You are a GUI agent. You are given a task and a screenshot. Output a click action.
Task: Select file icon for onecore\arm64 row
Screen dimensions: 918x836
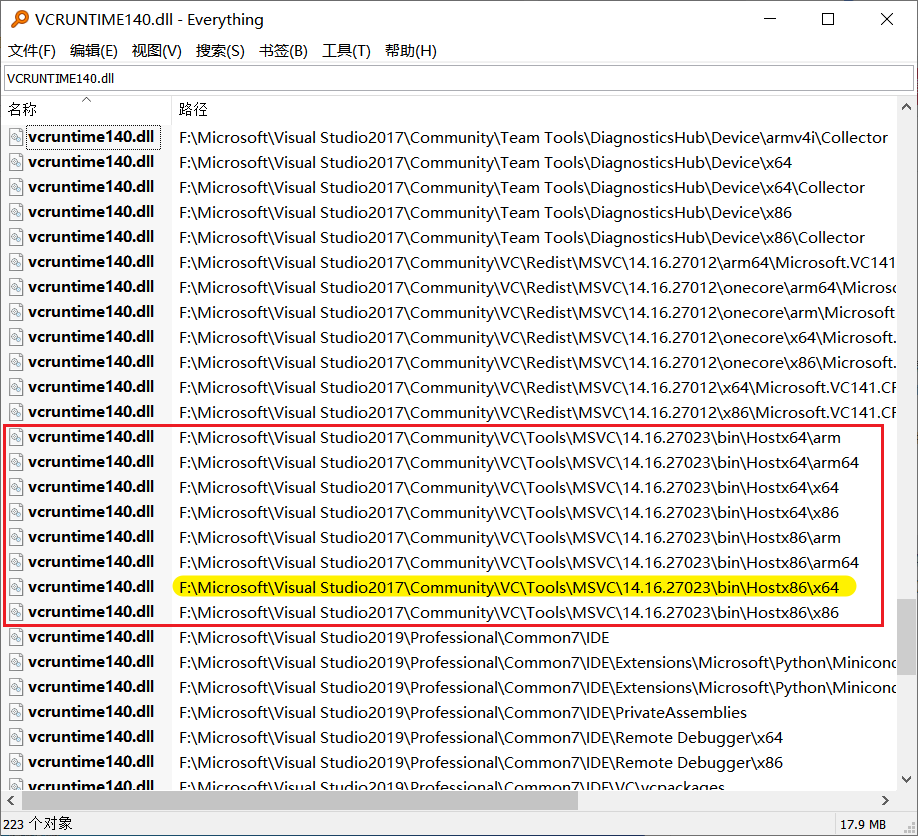16,287
